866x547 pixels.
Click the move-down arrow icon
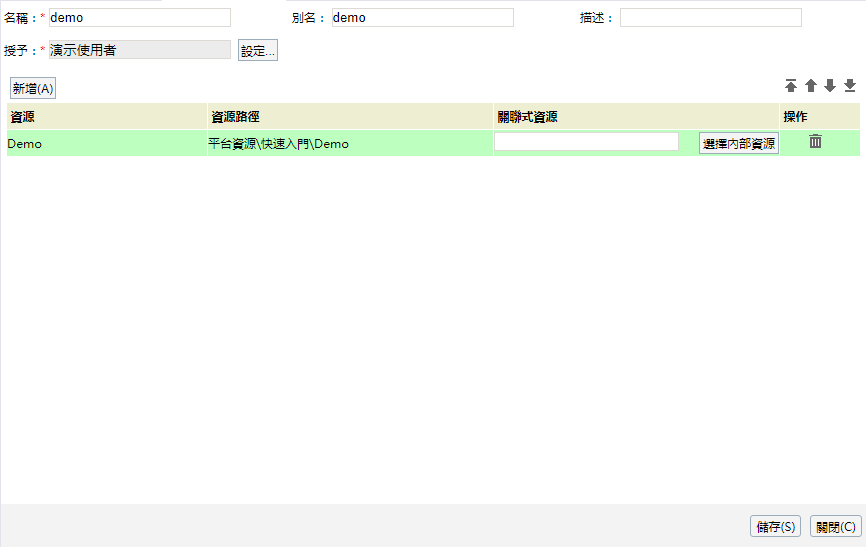tap(830, 86)
